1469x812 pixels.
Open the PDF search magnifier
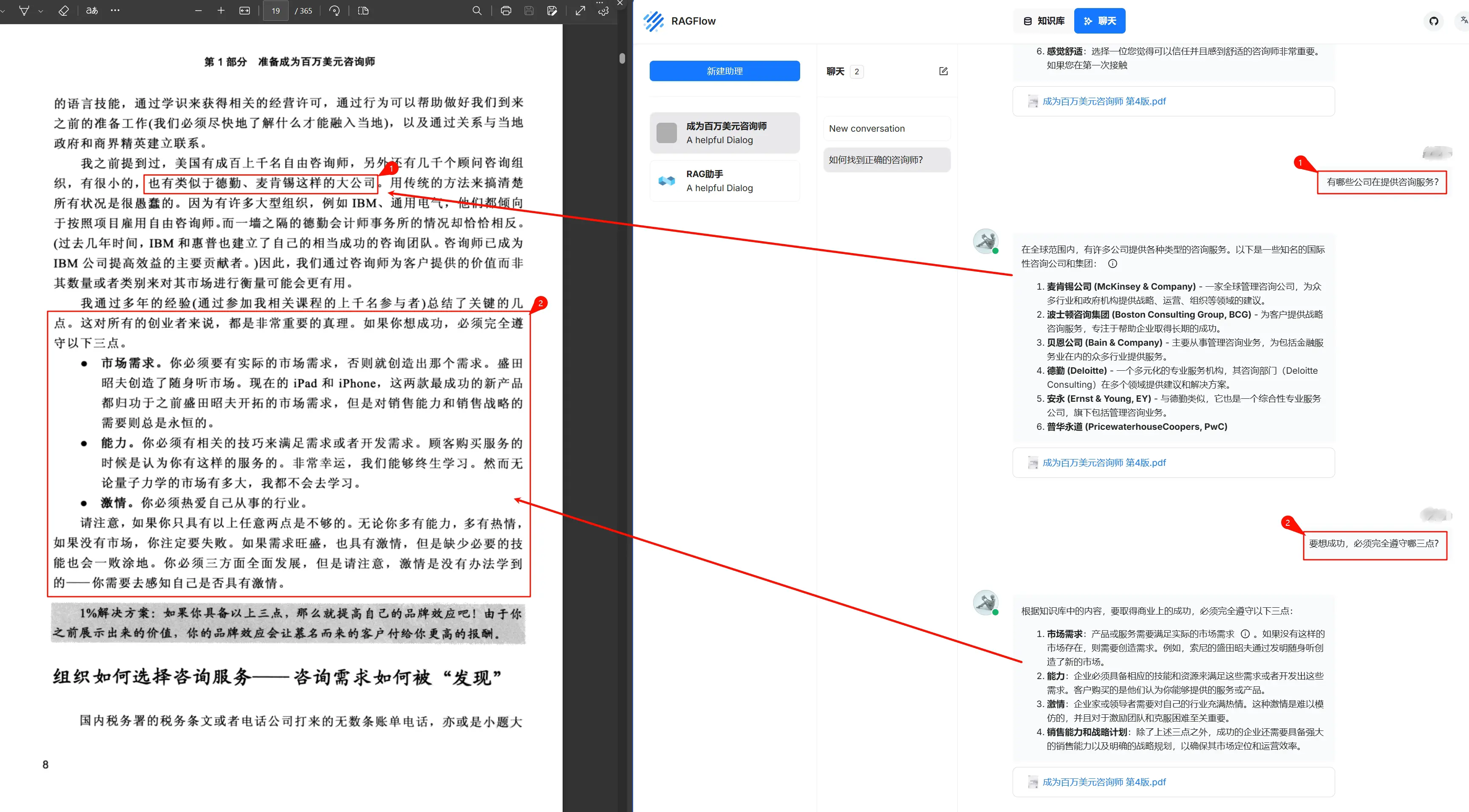coord(477,11)
